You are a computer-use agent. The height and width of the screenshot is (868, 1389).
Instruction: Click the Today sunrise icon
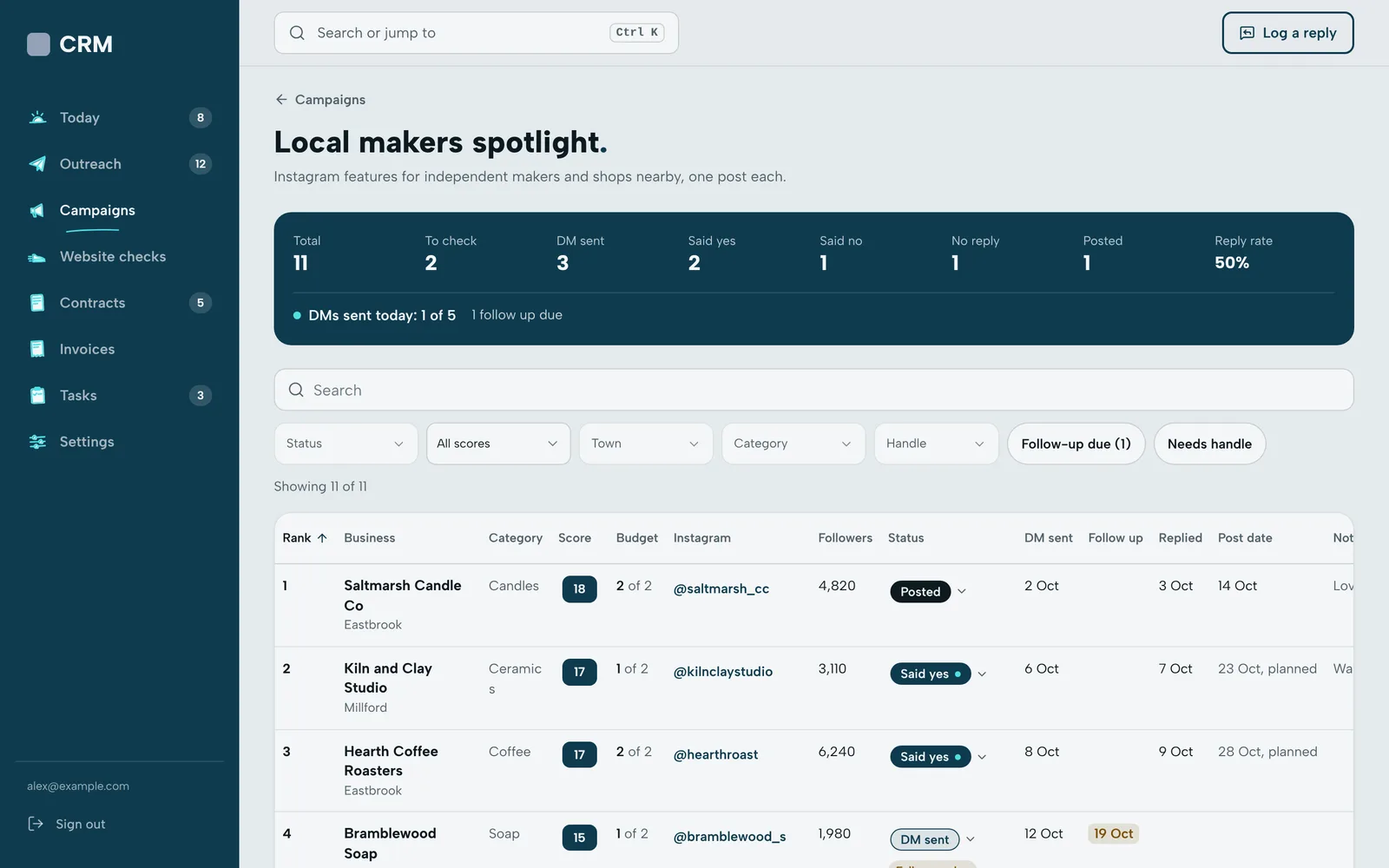pos(37,117)
